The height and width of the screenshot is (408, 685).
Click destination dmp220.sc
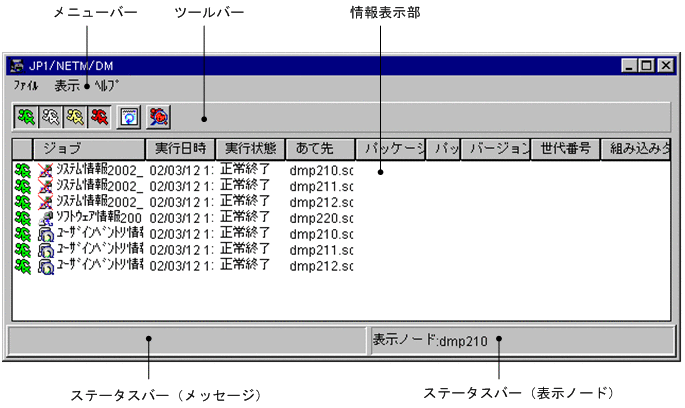321,218
